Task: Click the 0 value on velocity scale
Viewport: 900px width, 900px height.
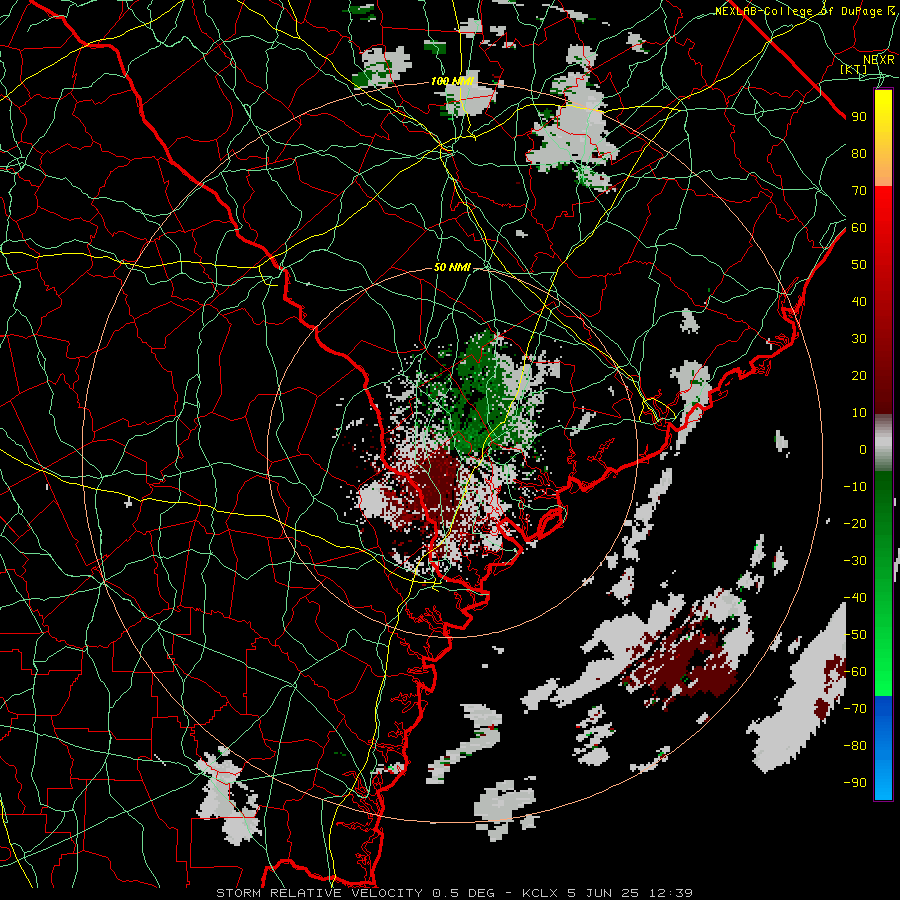Action: click(x=863, y=449)
